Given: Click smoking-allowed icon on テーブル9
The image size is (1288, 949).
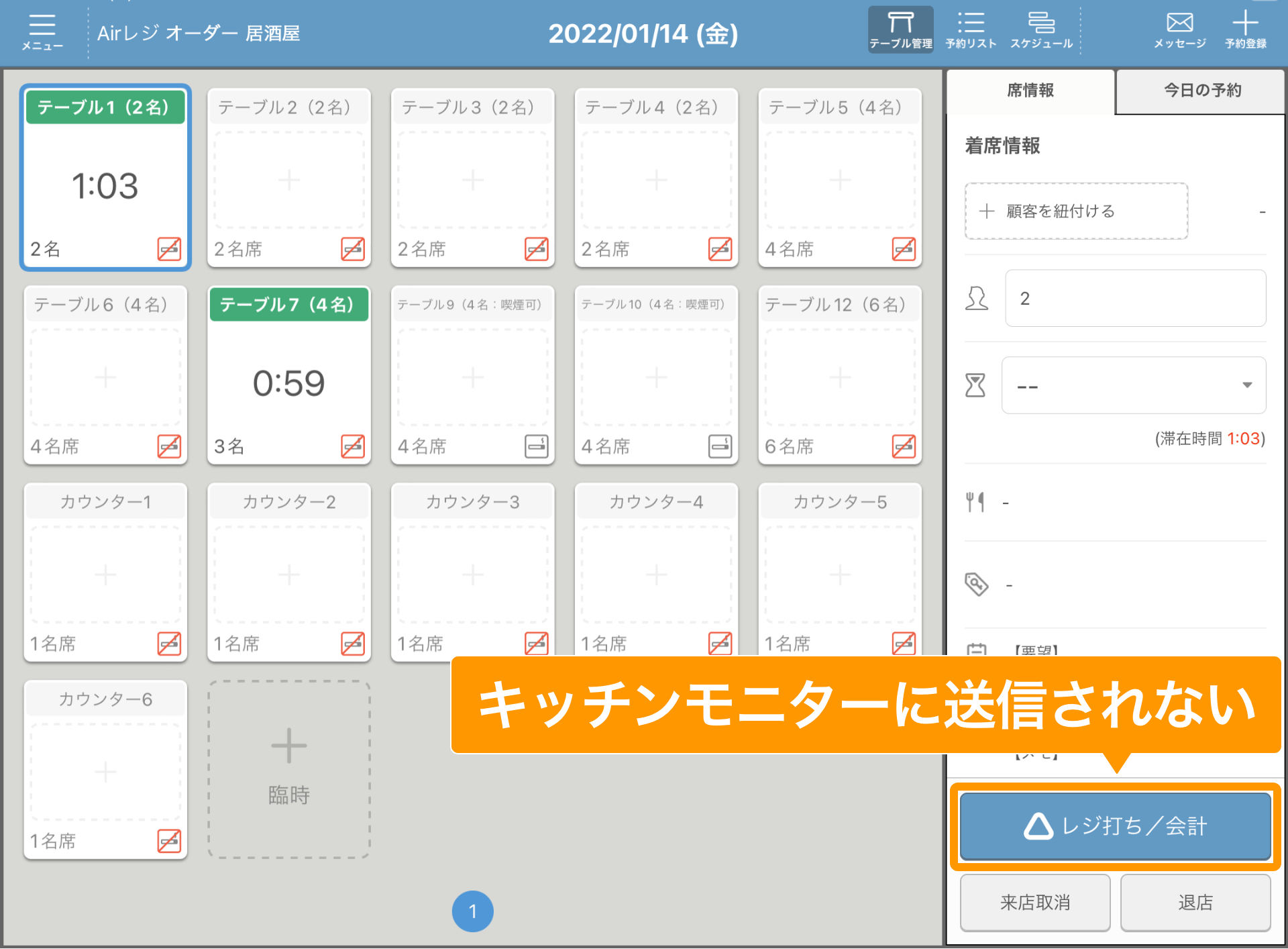Looking at the screenshot, I should point(537,446).
